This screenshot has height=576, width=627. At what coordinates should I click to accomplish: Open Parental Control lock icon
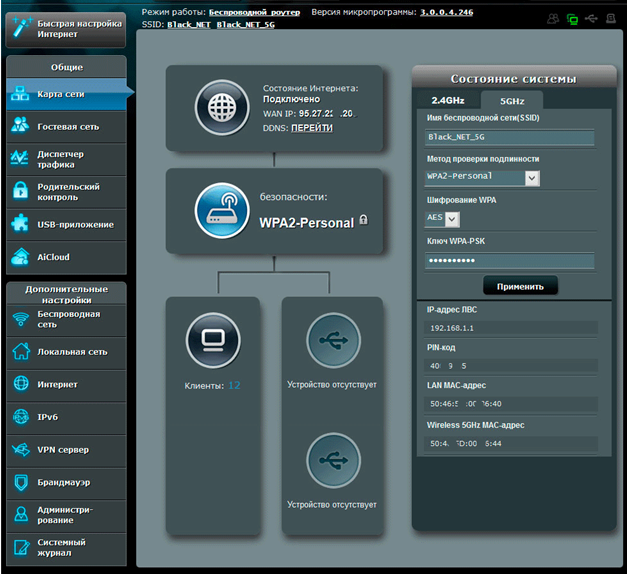pos(20,190)
